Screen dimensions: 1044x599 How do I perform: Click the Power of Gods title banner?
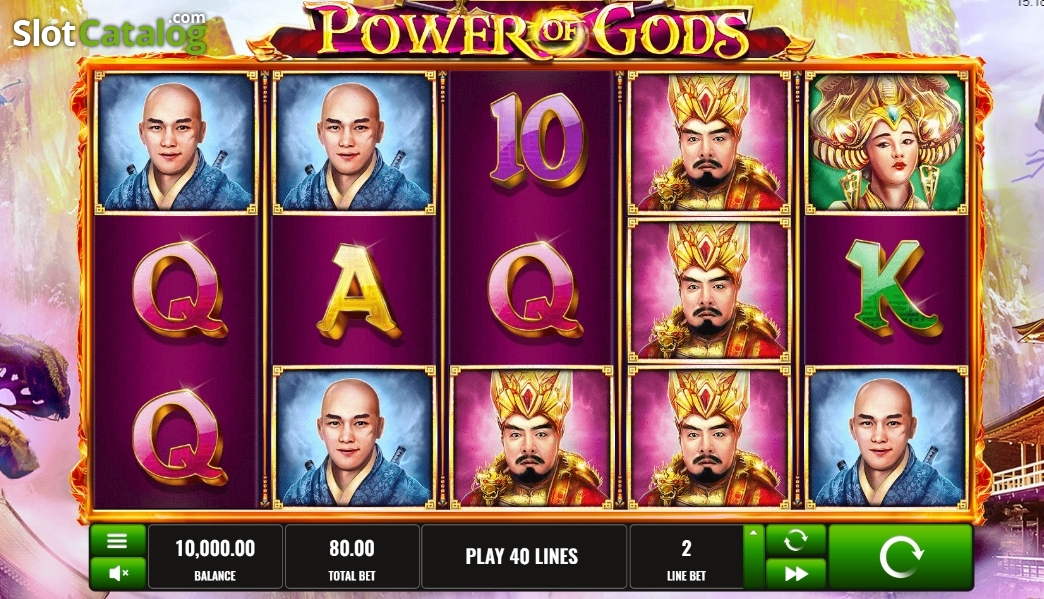[531, 30]
